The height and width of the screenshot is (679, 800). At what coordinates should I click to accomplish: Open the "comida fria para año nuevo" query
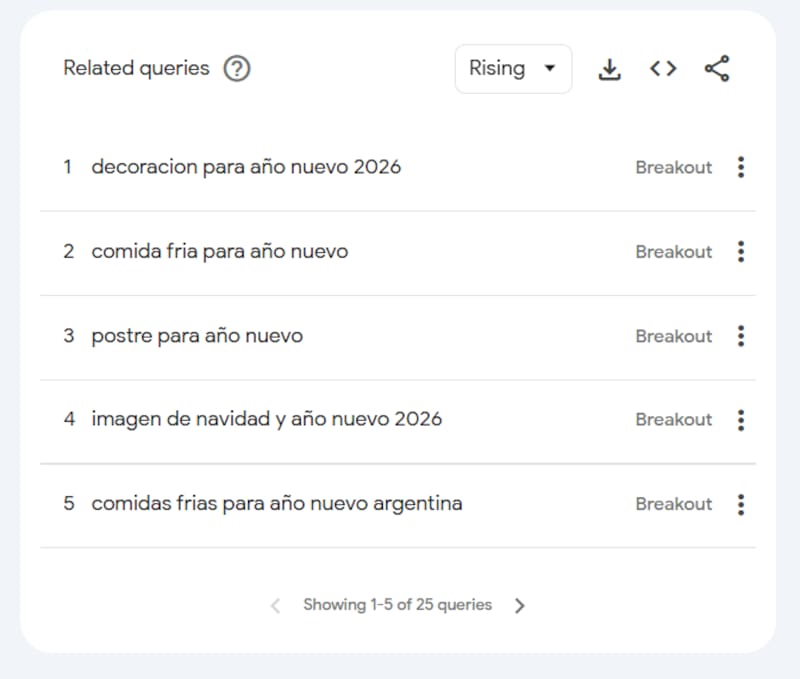point(220,252)
